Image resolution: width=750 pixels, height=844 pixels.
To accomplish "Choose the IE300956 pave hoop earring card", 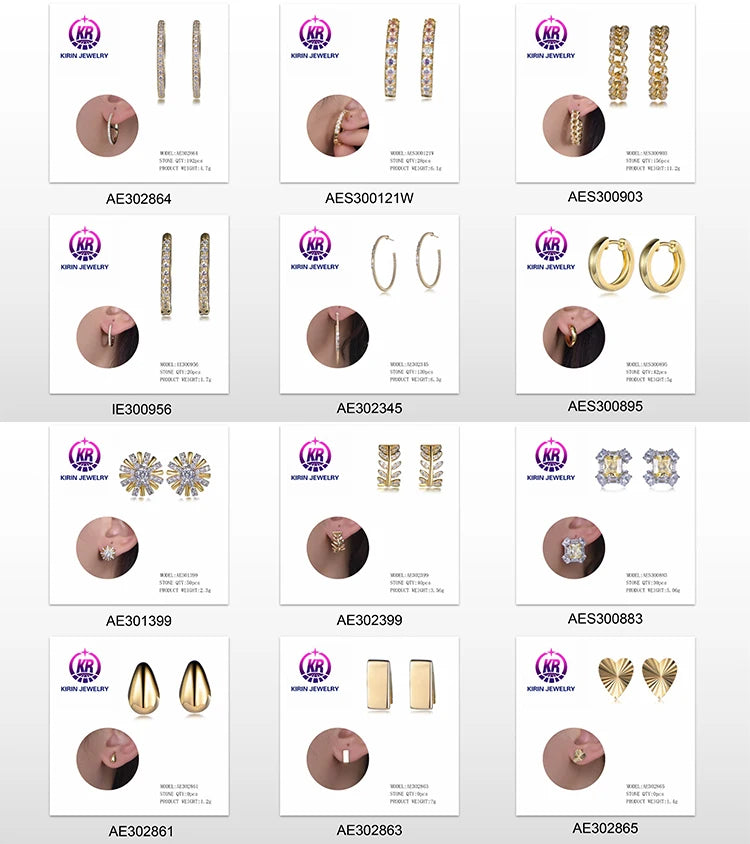I will (139, 305).
